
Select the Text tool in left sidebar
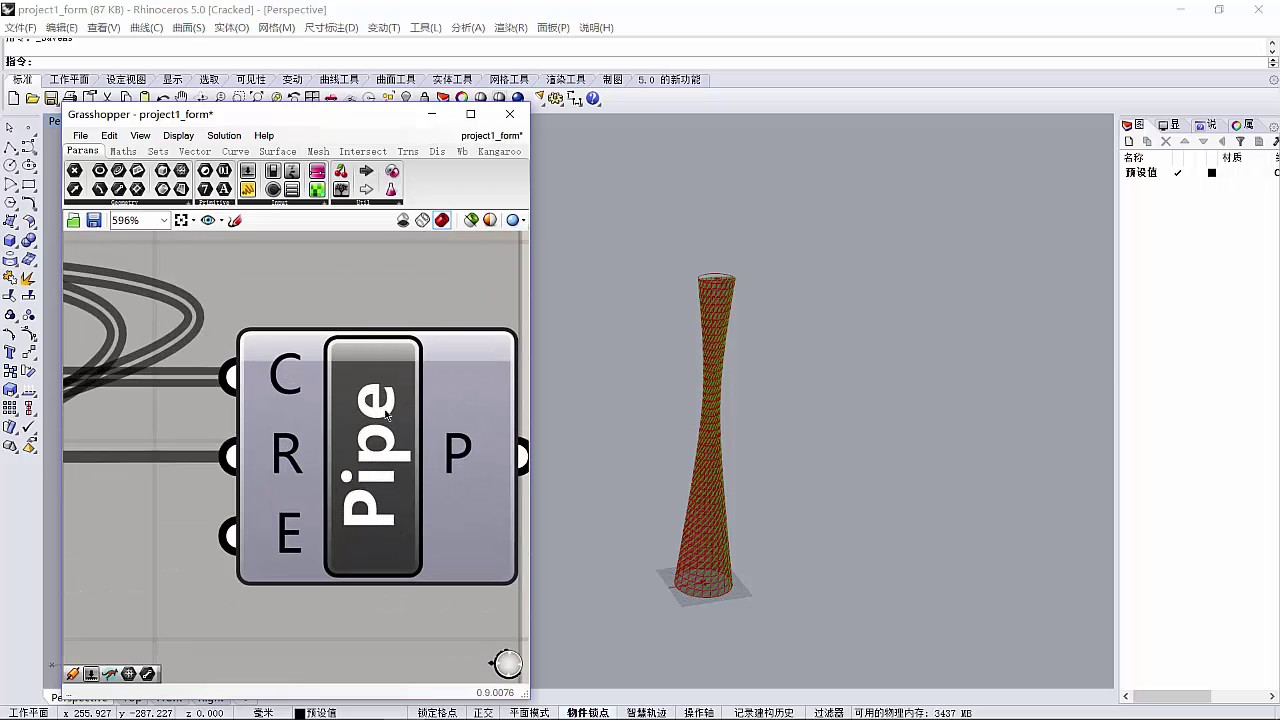click(x=10, y=352)
